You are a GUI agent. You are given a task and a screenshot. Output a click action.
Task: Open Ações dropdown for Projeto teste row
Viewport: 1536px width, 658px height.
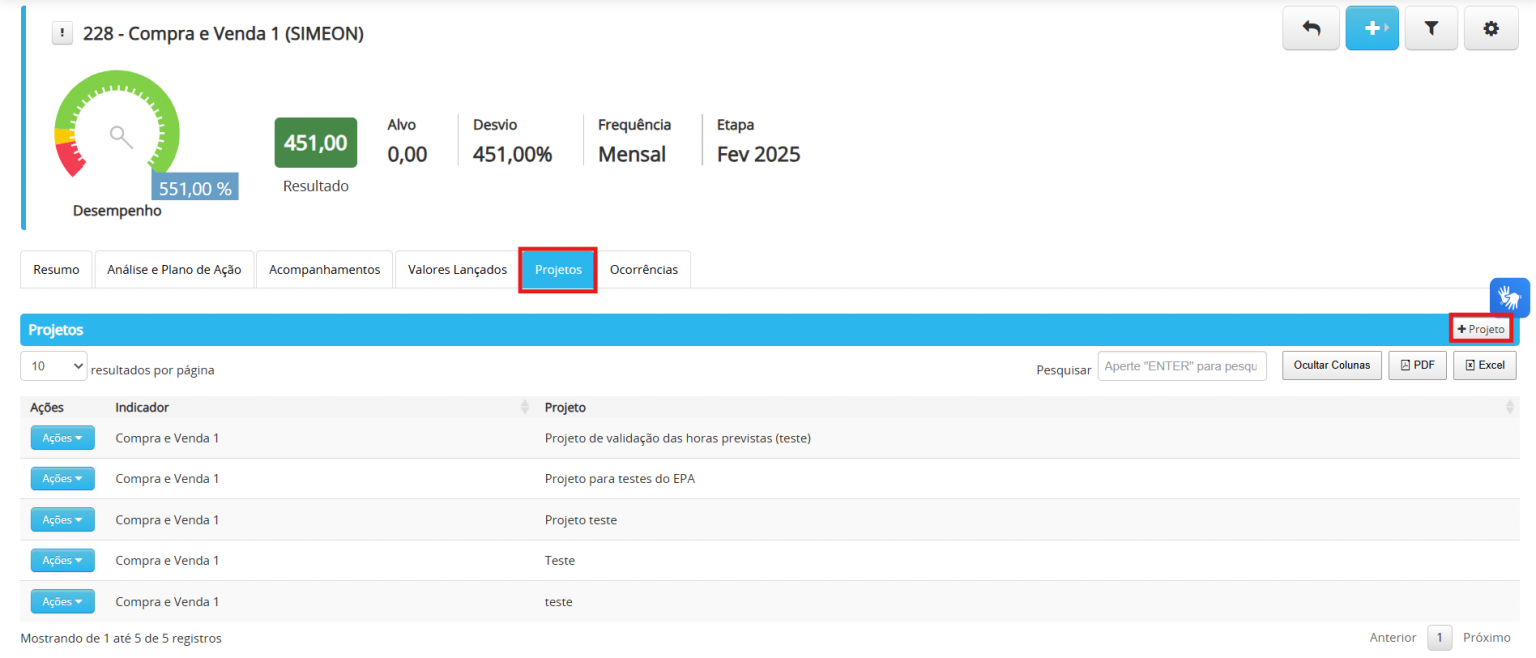pos(63,520)
